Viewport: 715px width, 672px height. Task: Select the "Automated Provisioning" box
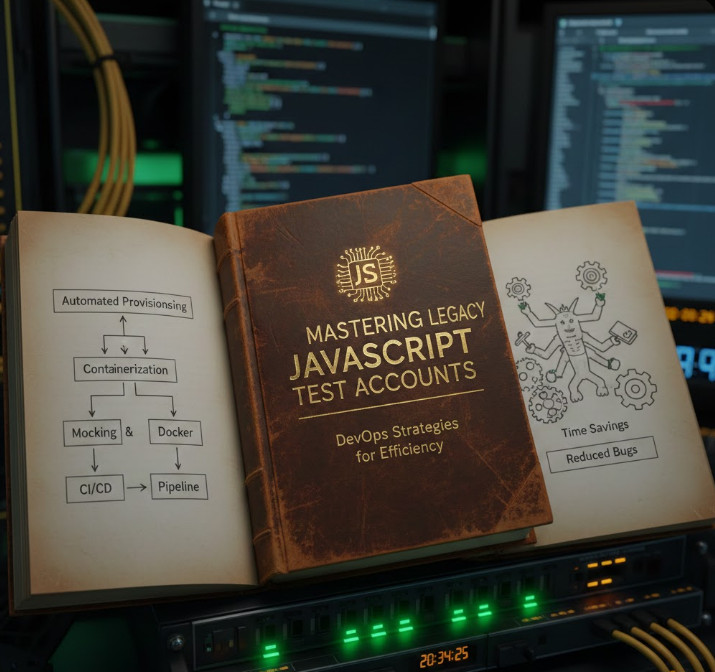coord(123,304)
